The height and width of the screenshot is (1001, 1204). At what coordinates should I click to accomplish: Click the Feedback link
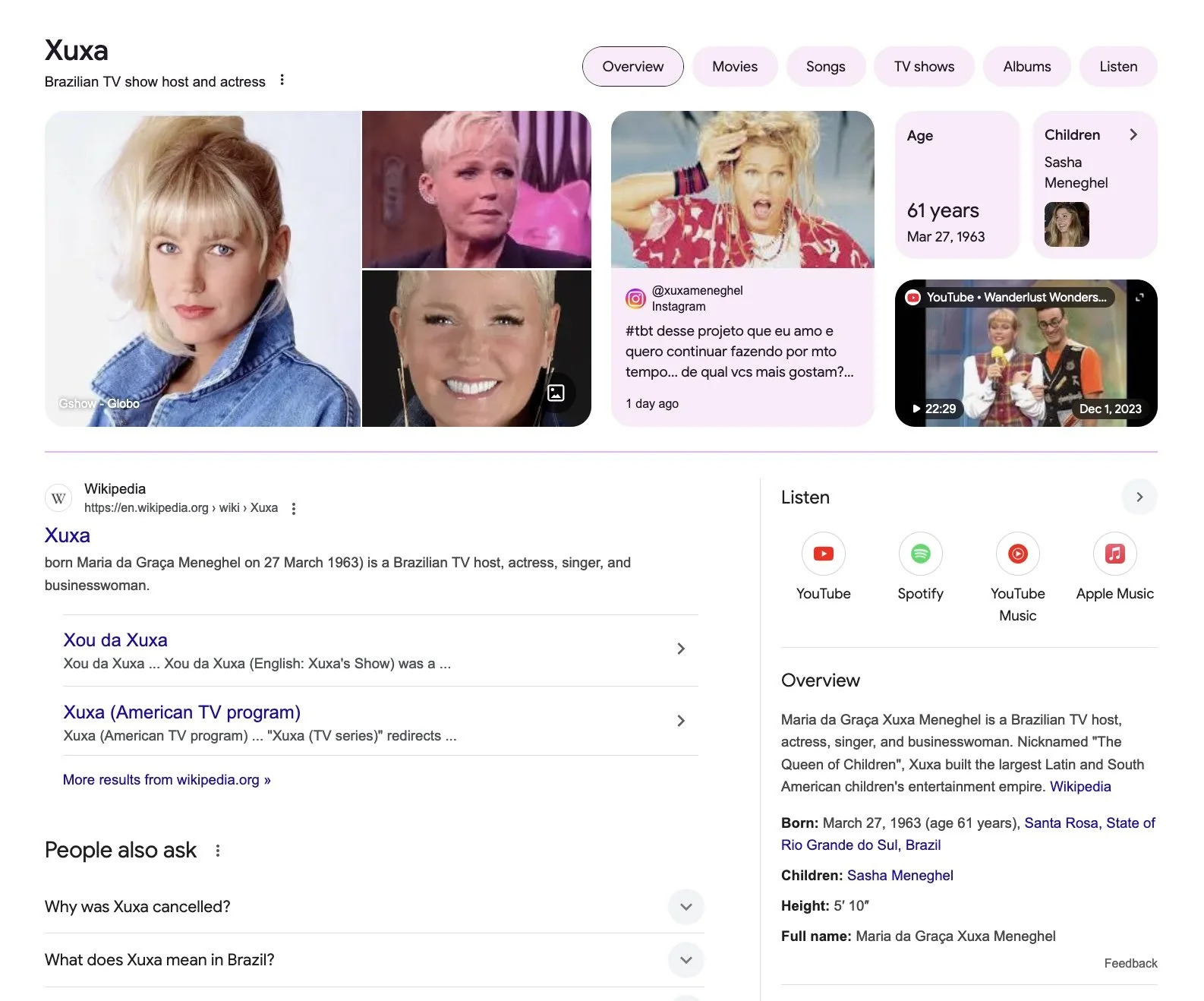(x=1130, y=963)
